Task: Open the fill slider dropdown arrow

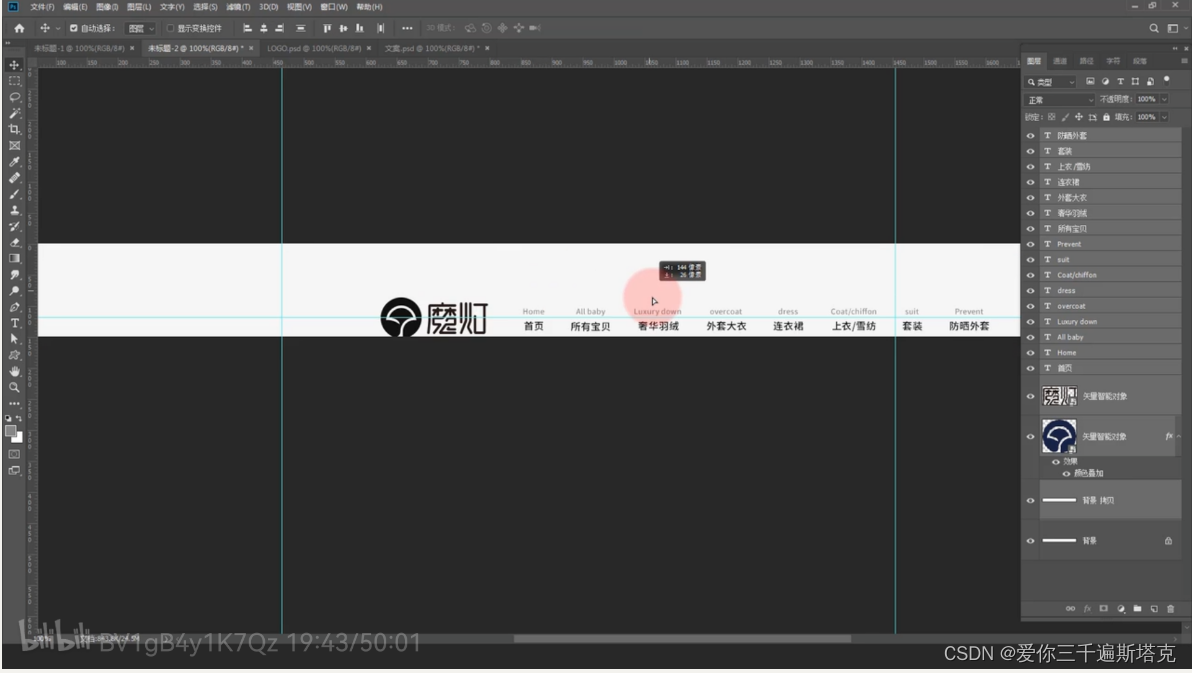Action: pos(1164,117)
